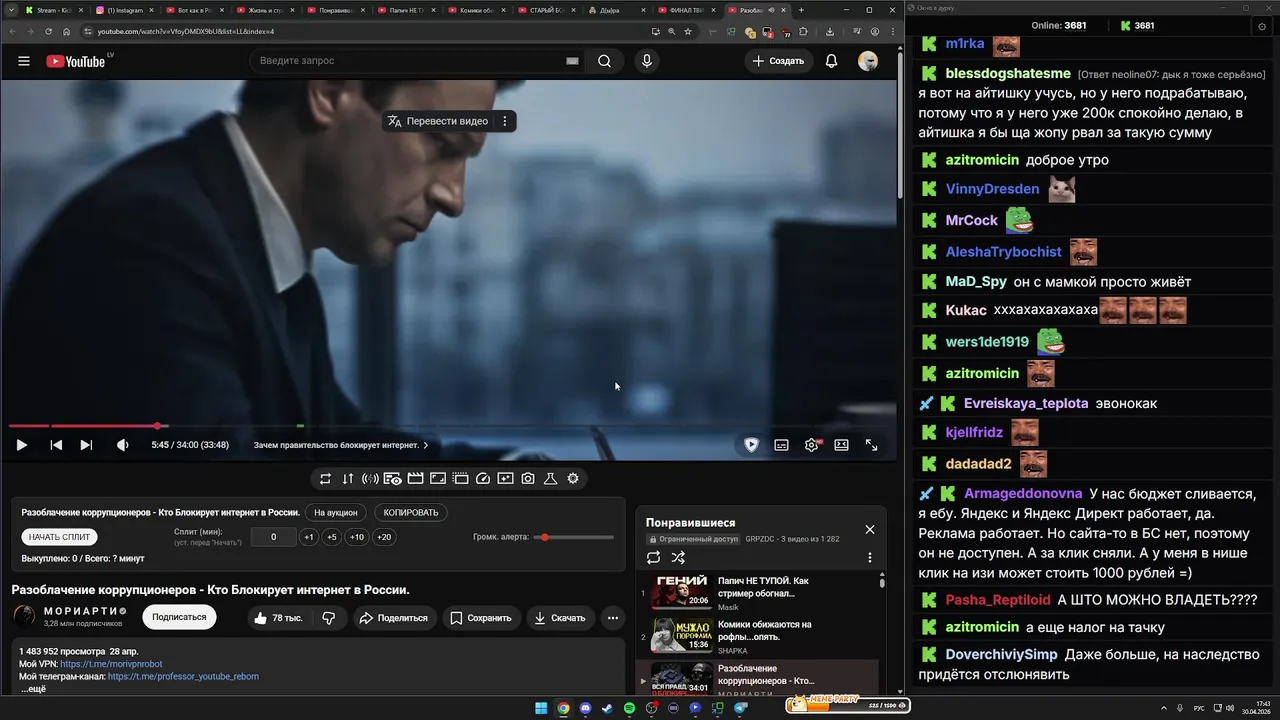Viewport: 1280px width, 720px height.
Task: Open the t.me/professor_youtube_reborn link
Action: pos(183,677)
